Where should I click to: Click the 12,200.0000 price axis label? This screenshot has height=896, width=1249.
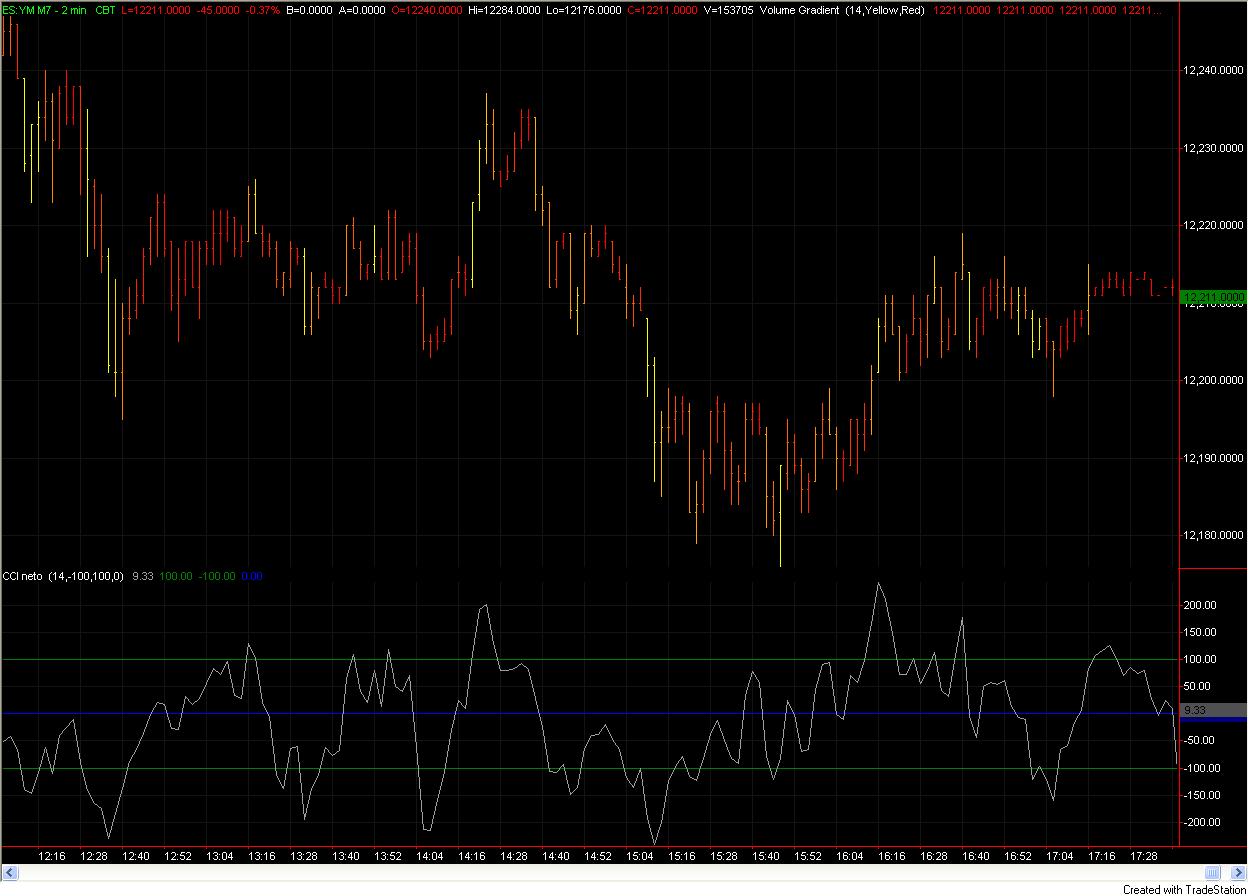(1213, 380)
